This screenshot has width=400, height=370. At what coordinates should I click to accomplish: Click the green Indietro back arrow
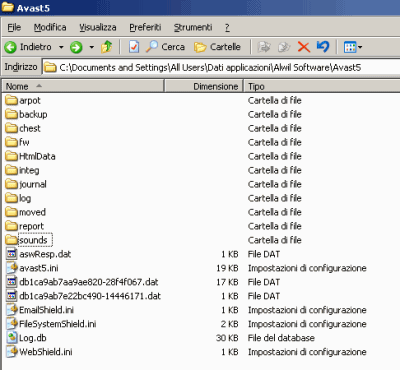click(x=10, y=47)
